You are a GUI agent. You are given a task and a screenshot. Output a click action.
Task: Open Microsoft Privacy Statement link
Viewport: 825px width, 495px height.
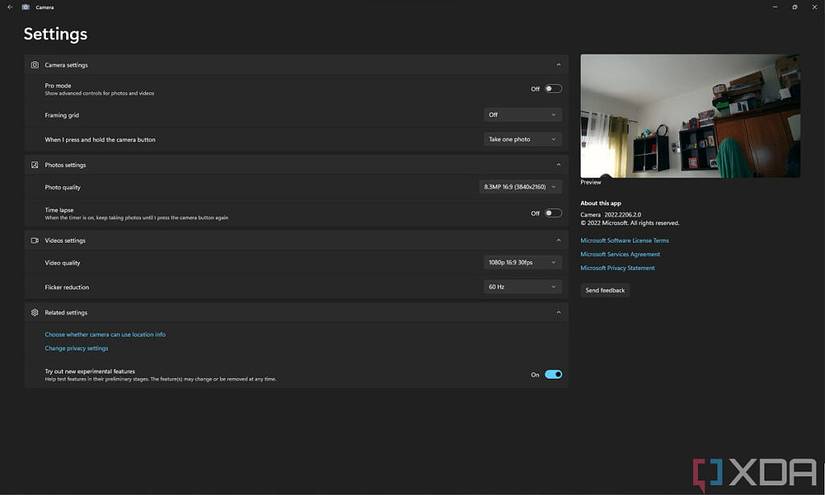pos(618,268)
